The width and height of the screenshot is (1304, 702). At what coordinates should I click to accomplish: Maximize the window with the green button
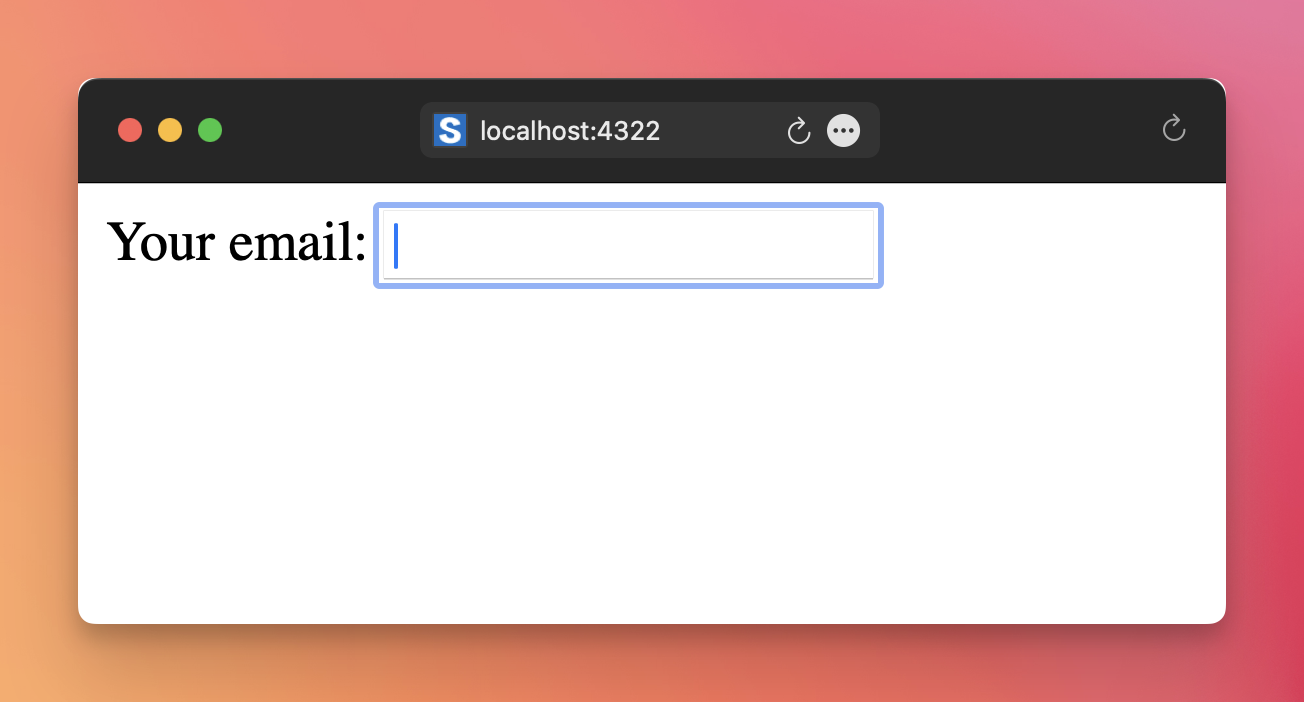coord(210,130)
